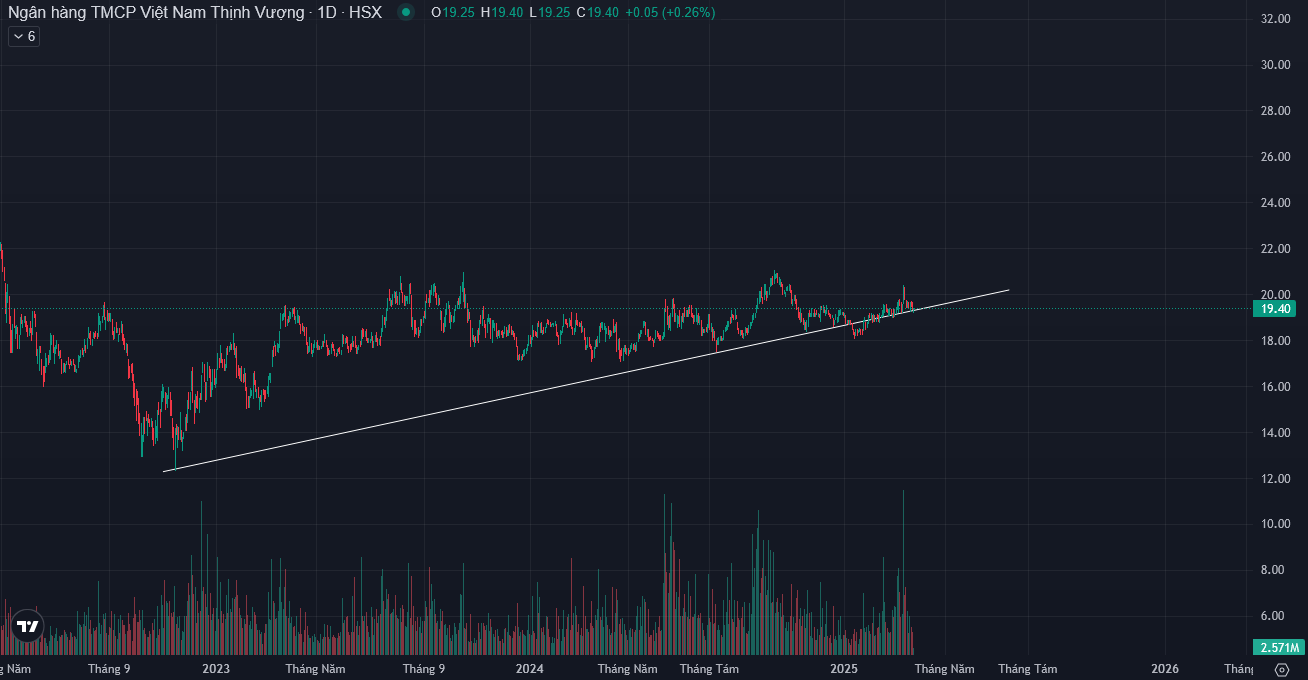Click the 18.00 price axis label
This screenshot has height=680, width=1308.
tap(1274, 341)
